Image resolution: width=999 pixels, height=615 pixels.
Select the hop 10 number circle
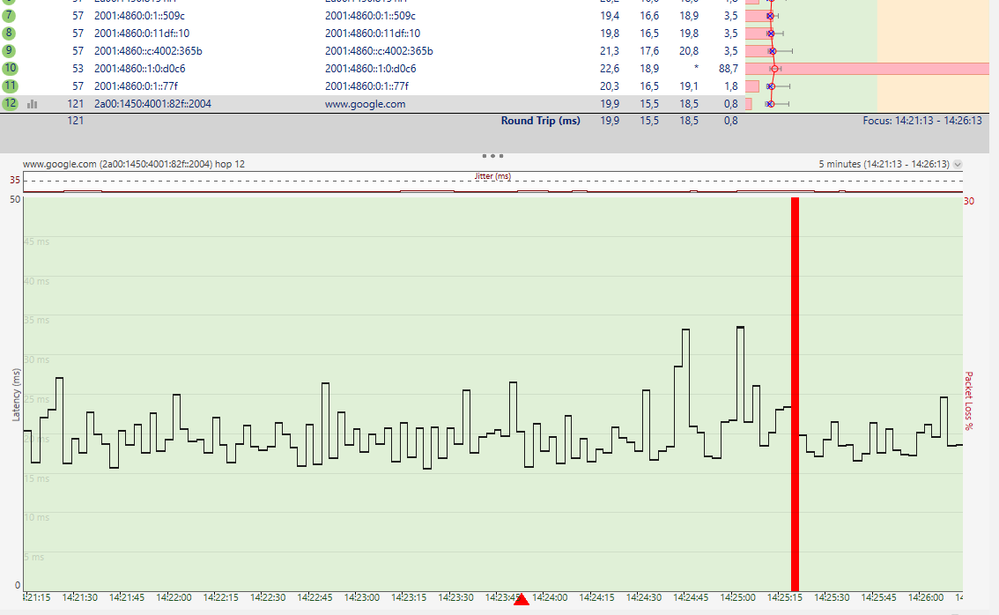point(10,68)
